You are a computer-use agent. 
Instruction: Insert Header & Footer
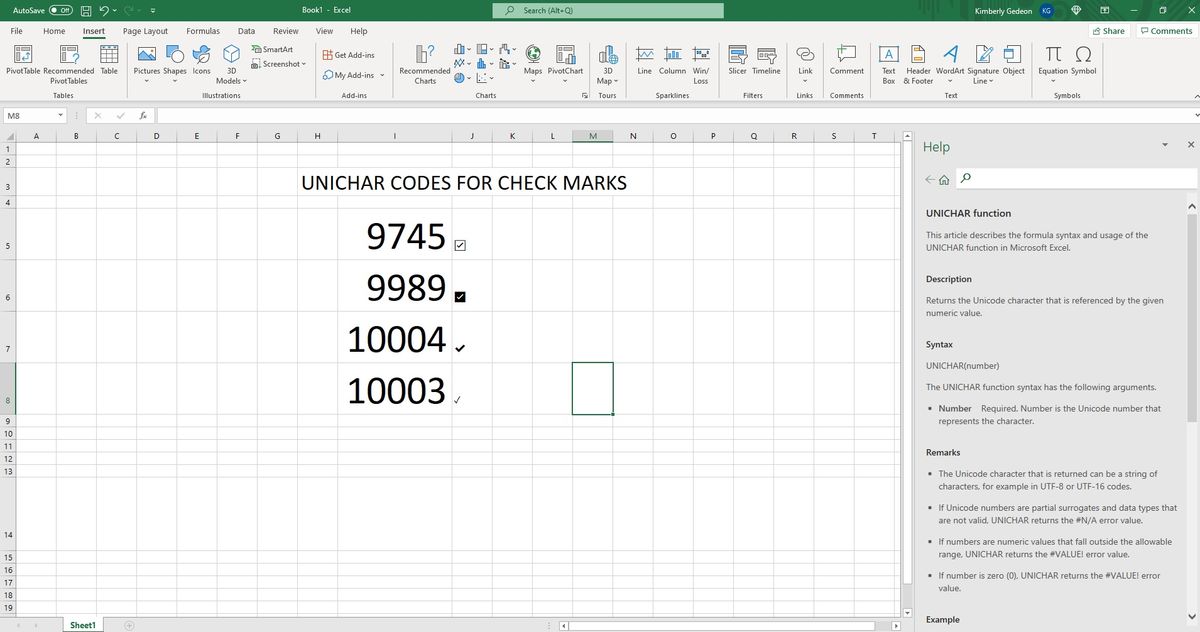coord(918,63)
